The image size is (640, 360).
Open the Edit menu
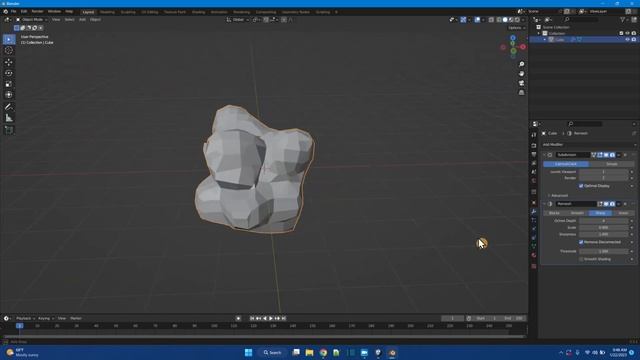click(x=24, y=12)
